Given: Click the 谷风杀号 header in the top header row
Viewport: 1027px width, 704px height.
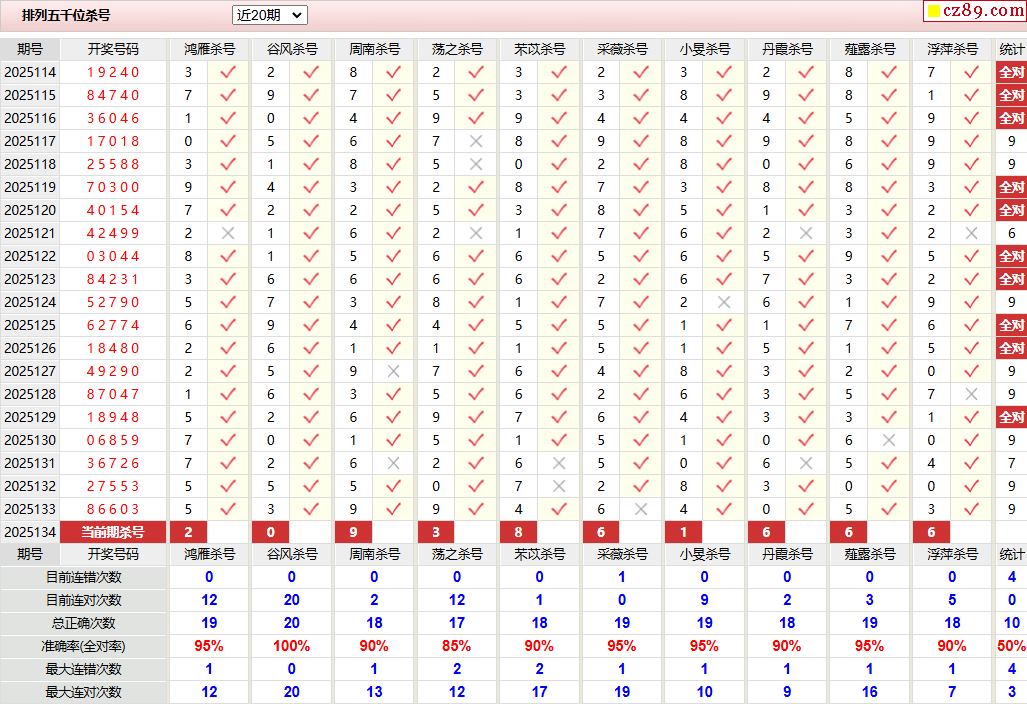Looking at the screenshot, I should pyautogui.click(x=291, y=49).
